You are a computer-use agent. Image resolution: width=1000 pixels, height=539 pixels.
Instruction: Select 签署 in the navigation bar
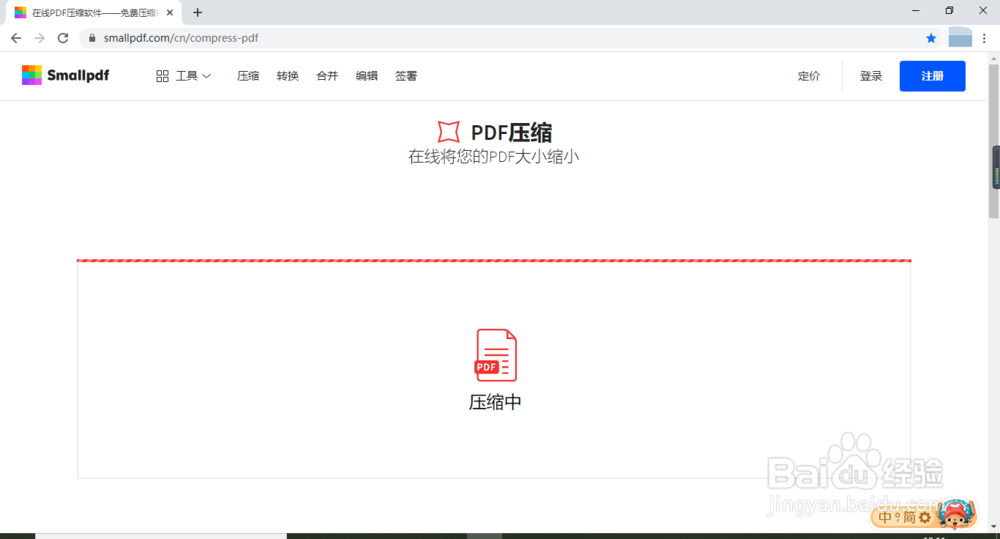click(406, 76)
